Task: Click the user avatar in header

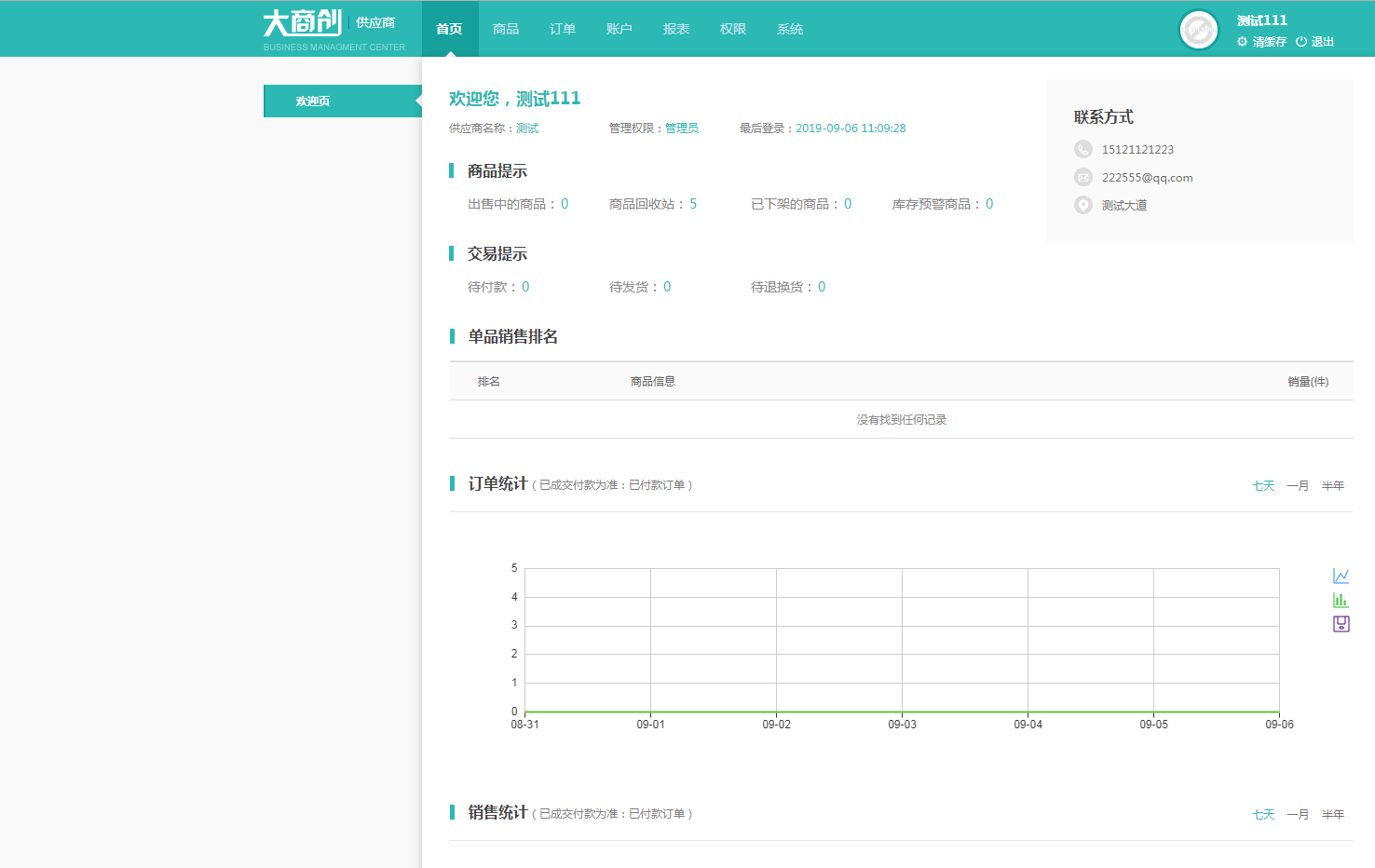Action: tap(1199, 30)
